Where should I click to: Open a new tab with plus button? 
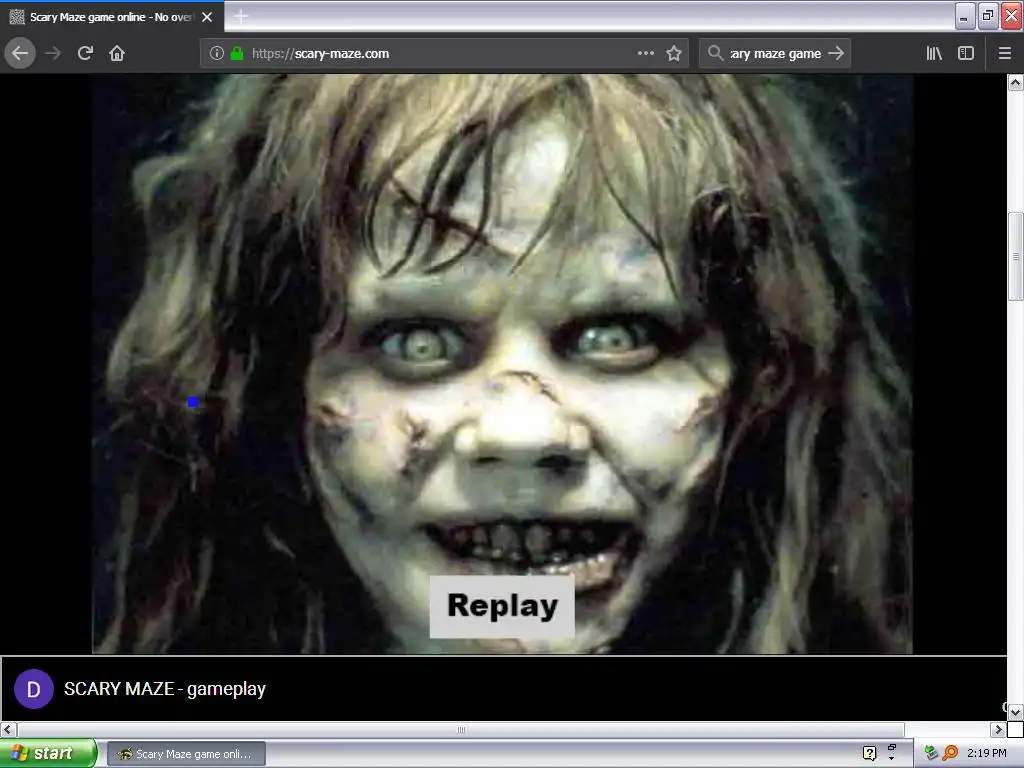(240, 16)
